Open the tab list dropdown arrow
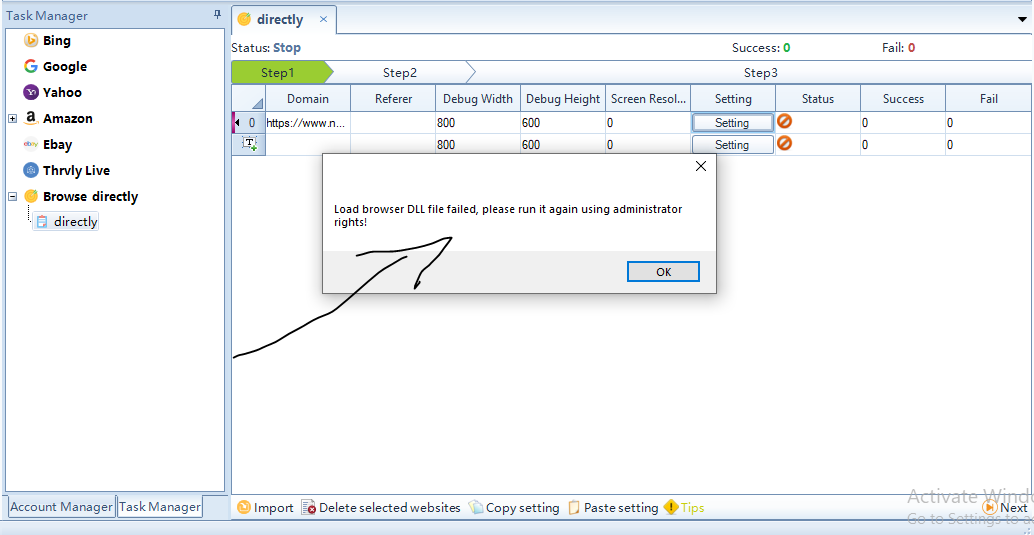1034x535 pixels. point(1022,19)
